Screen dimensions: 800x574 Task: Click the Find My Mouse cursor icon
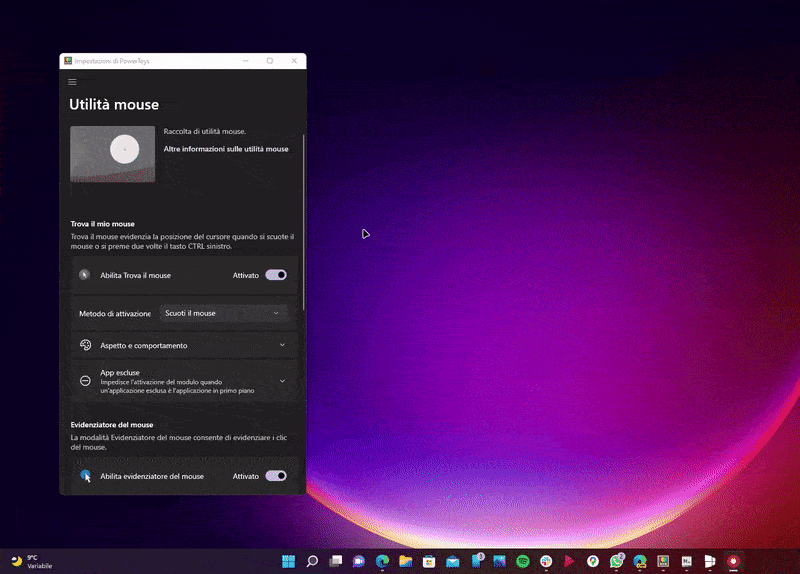[85, 275]
